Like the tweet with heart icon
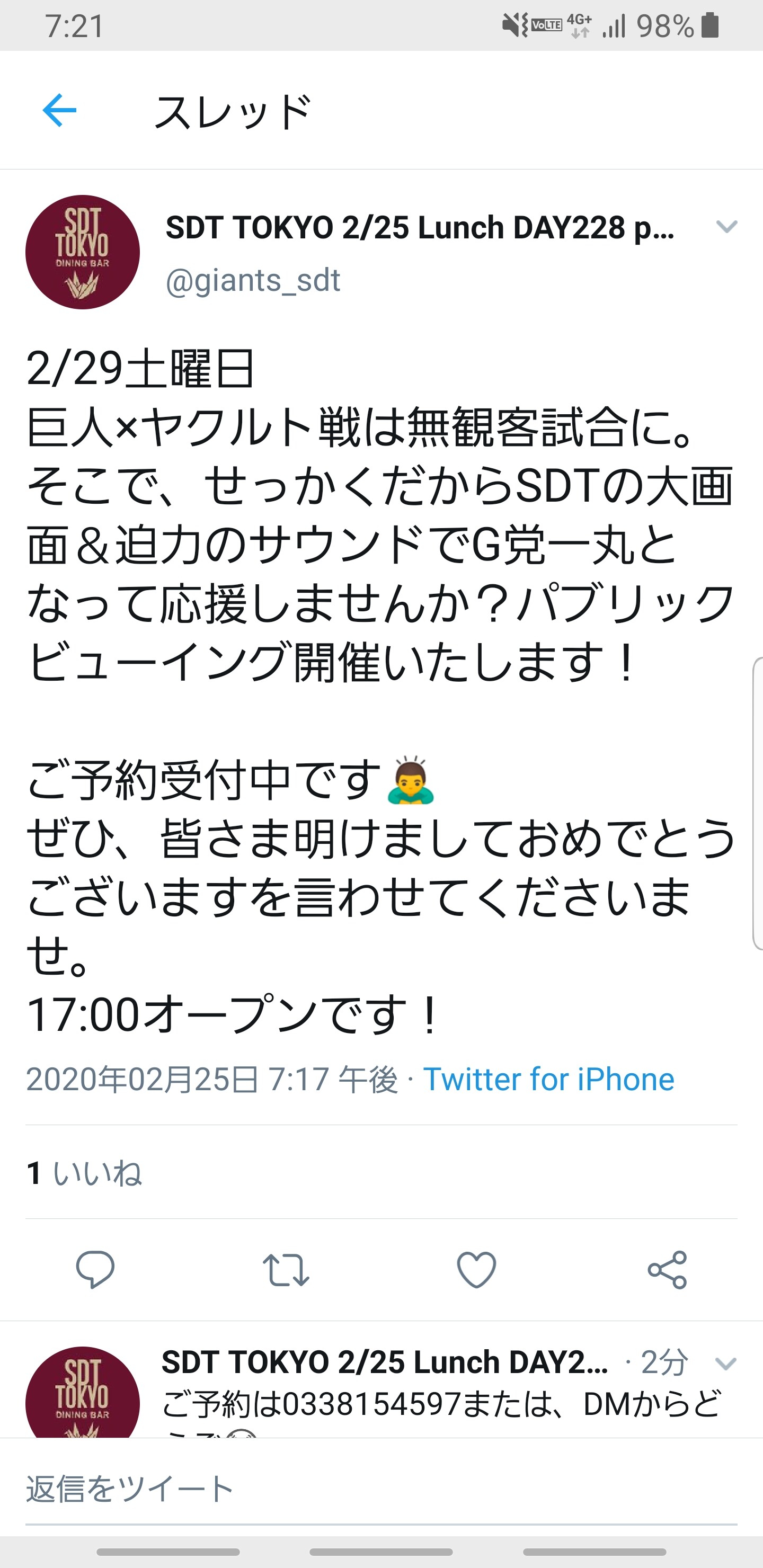The height and width of the screenshot is (1568, 763). tap(476, 1270)
